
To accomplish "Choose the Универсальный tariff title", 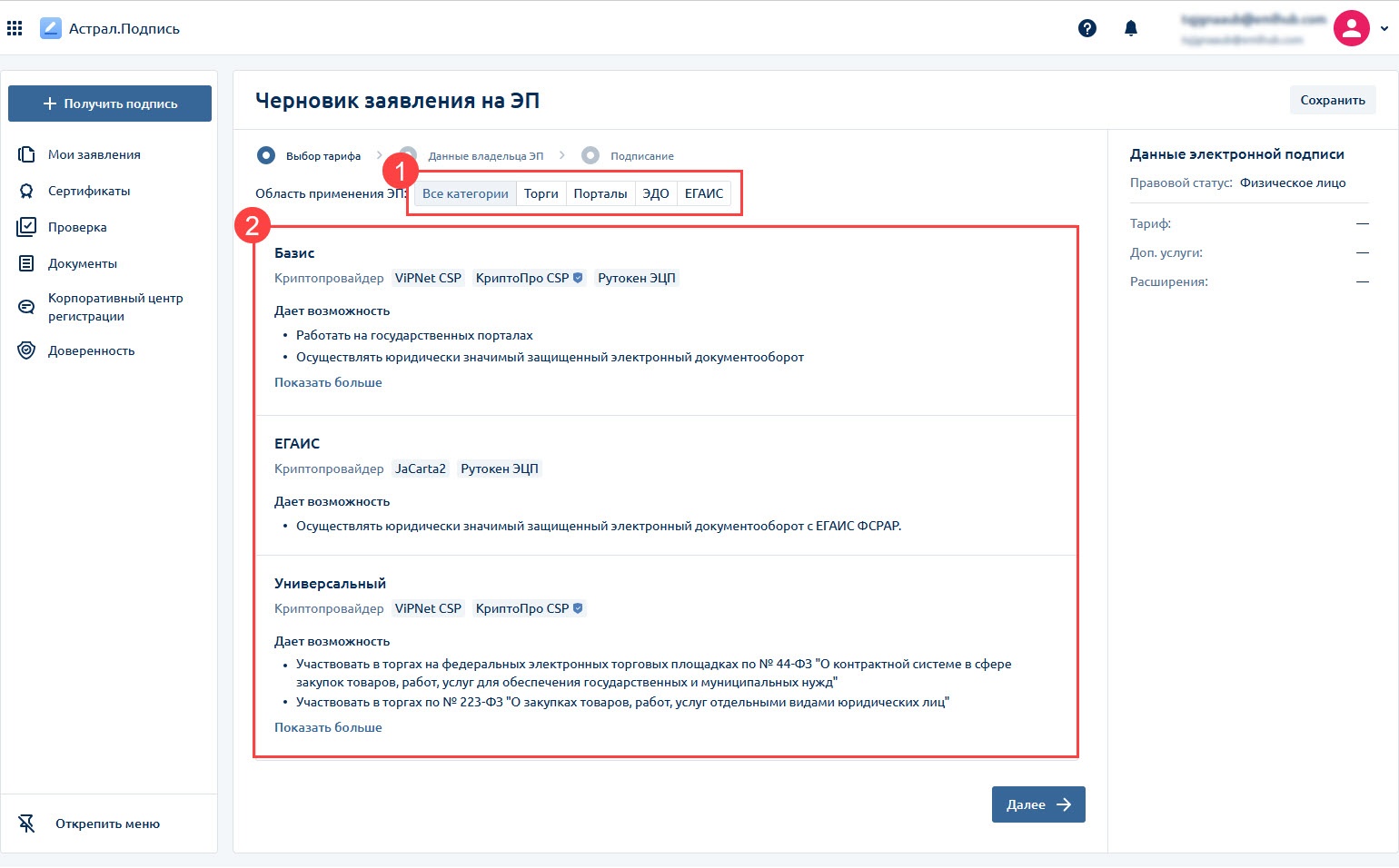I will (330, 583).
